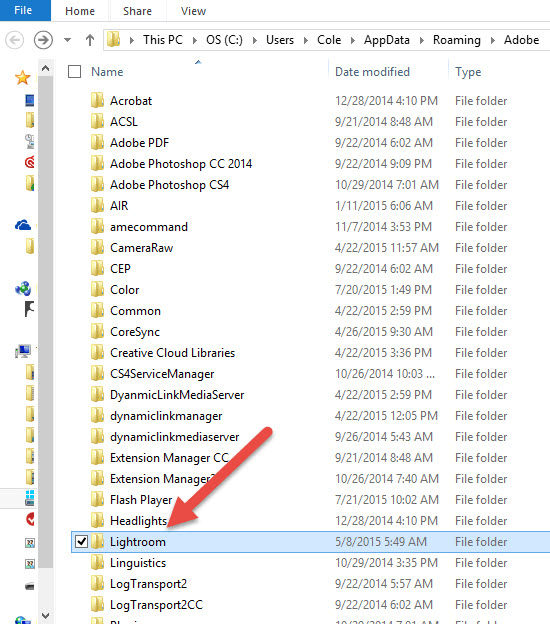The image size is (550, 627).
Task: Select the Creative Cloud Libraries folder name
Action: coord(172,353)
